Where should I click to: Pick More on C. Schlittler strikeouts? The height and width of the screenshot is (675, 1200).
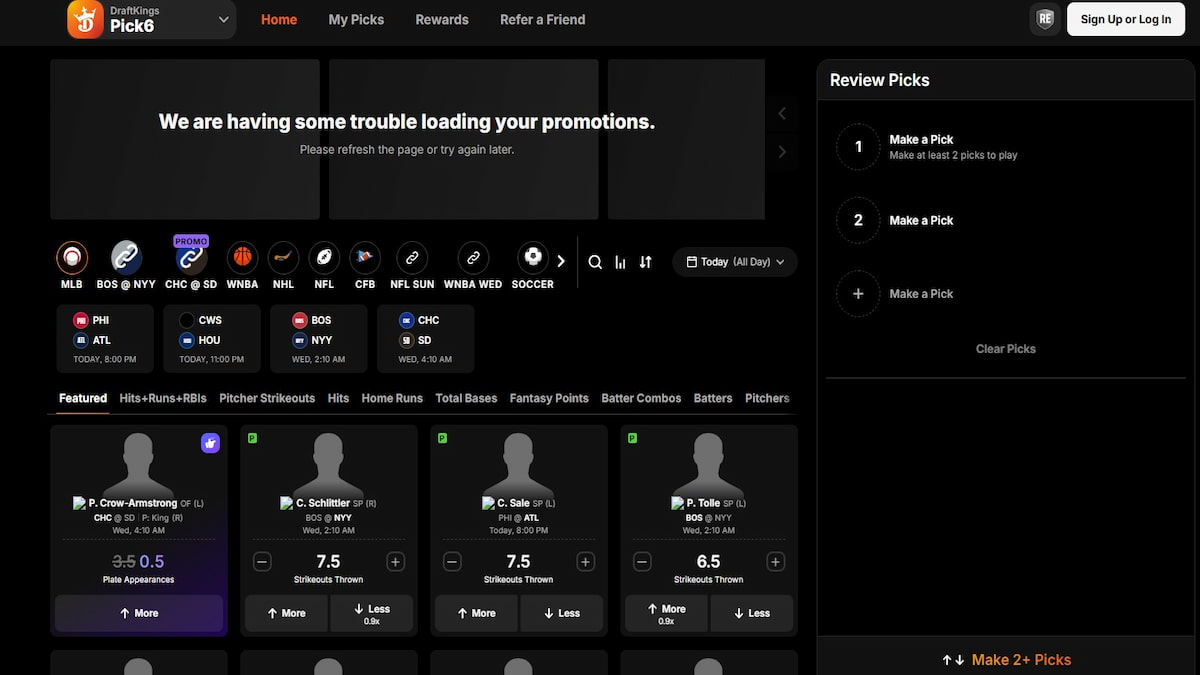click(x=286, y=613)
